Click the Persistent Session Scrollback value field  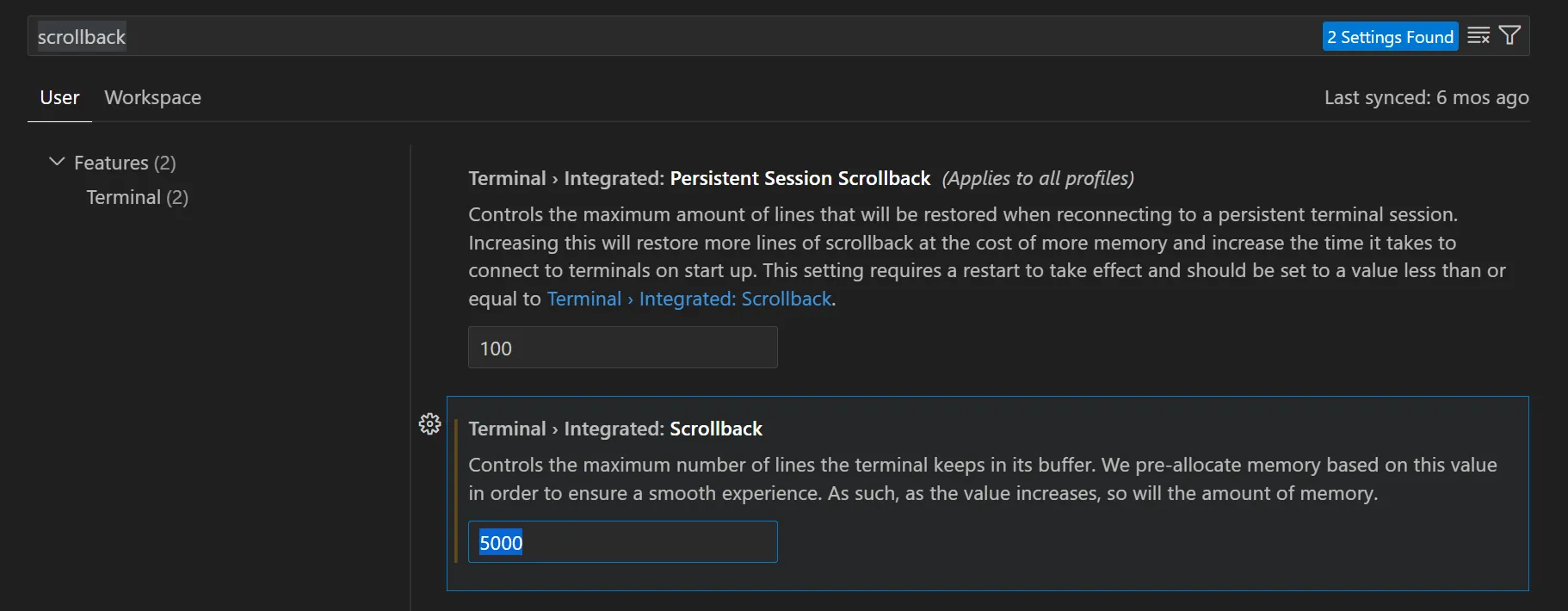point(622,348)
